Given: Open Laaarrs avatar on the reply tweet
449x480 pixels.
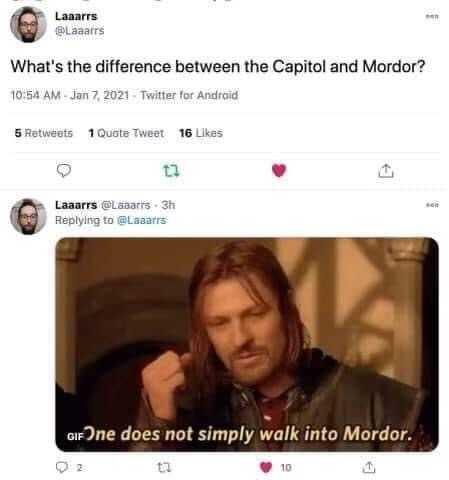Looking at the screenshot, I should pyautogui.click(x=28, y=216).
